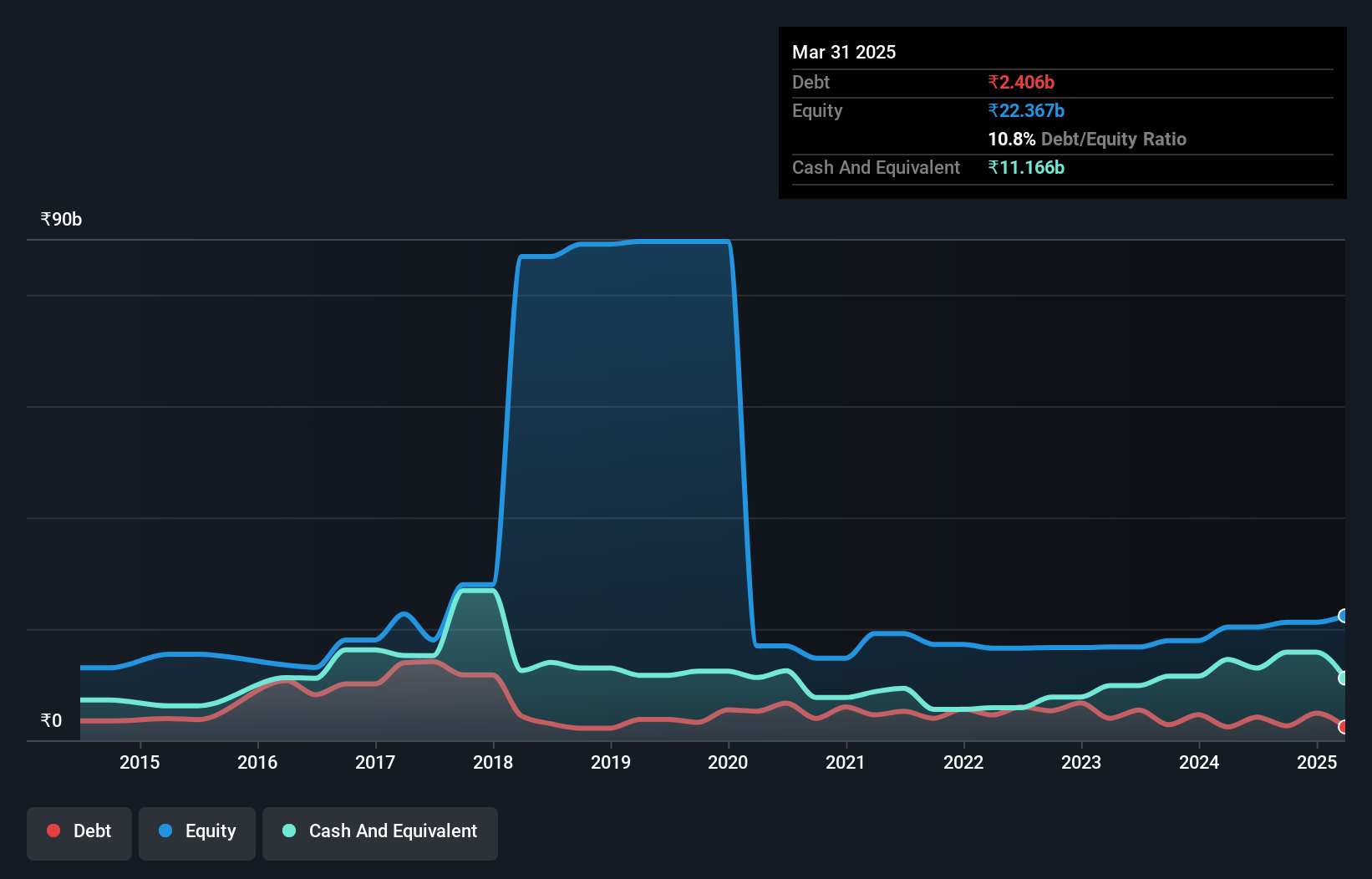The image size is (1372, 879).
Task: Click the blue Equity endpoint marker on chart
Action: coord(1343,616)
